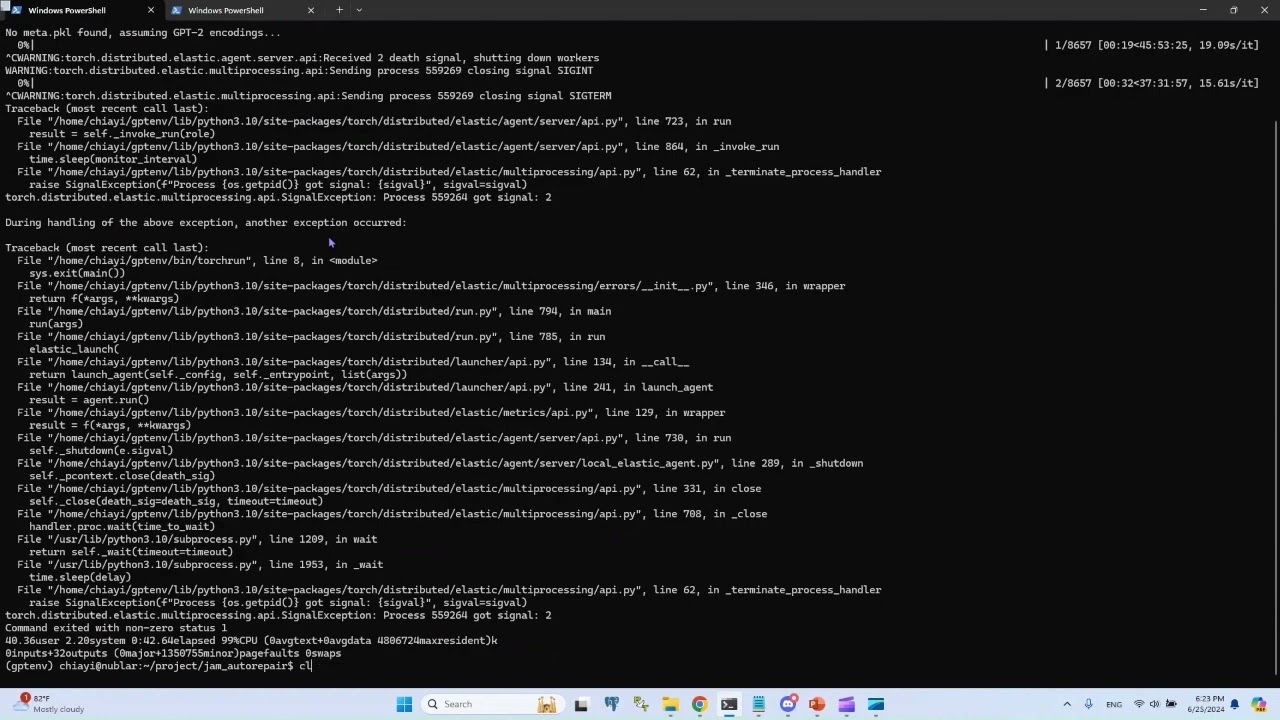Open Task View from the taskbar

[x=581, y=704]
